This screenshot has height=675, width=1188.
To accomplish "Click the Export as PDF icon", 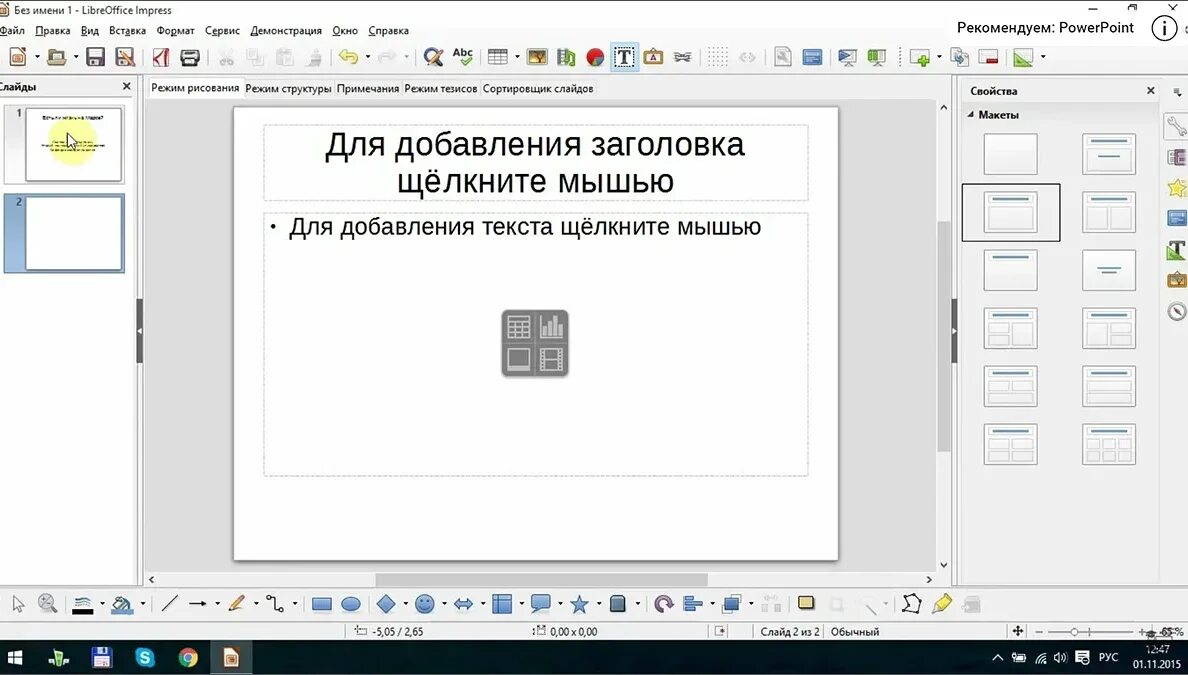I will 161,57.
